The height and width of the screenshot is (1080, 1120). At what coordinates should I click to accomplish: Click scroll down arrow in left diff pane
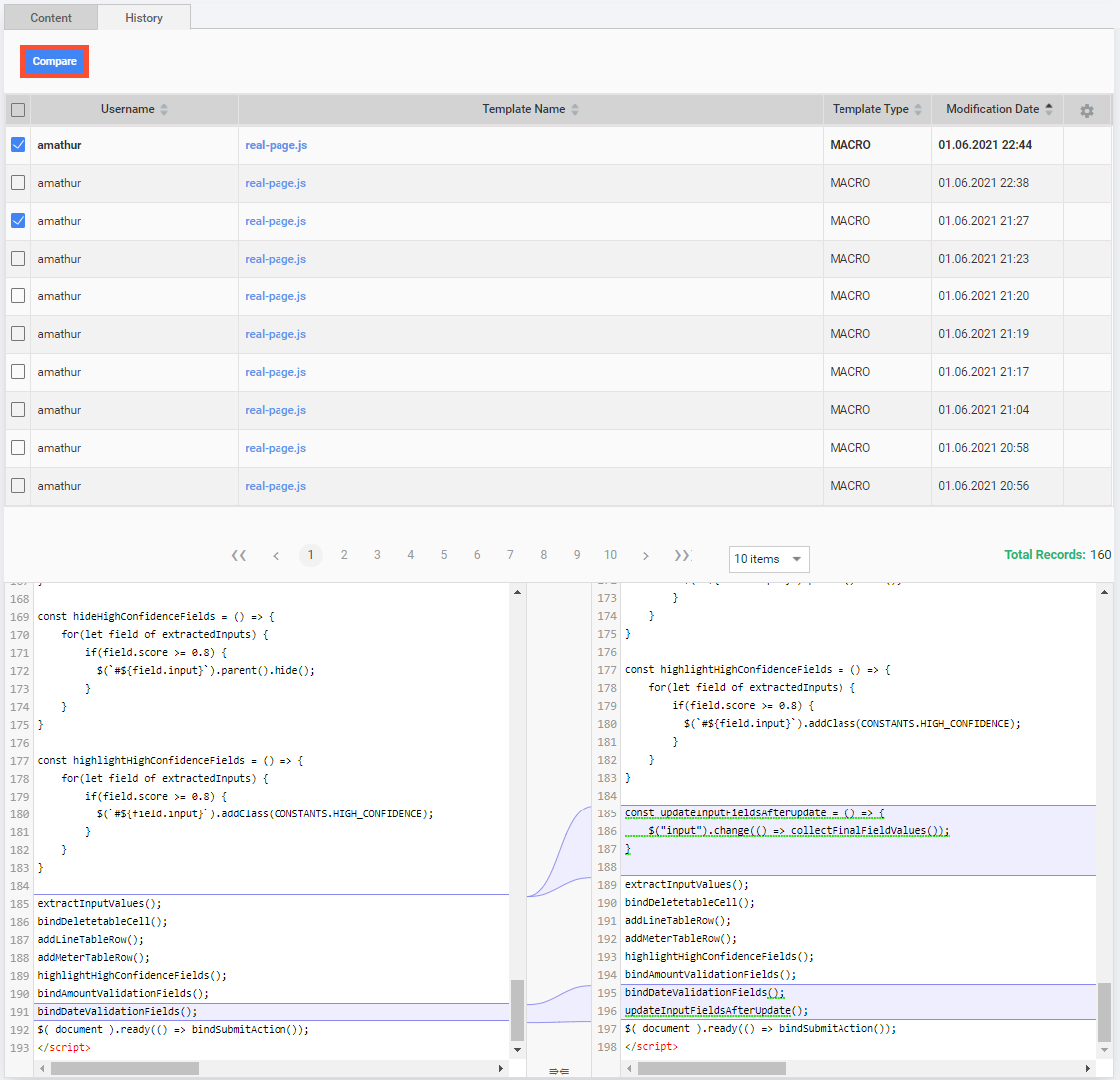click(517, 1049)
